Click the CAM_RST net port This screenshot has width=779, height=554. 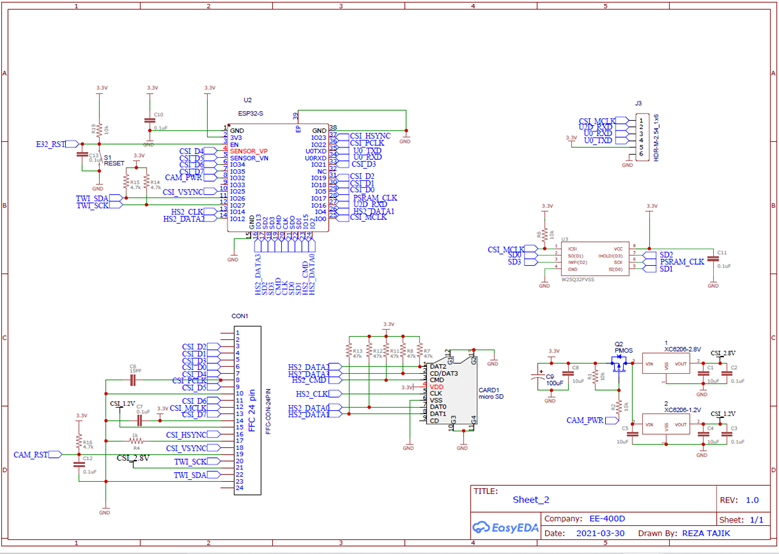point(37,455)
